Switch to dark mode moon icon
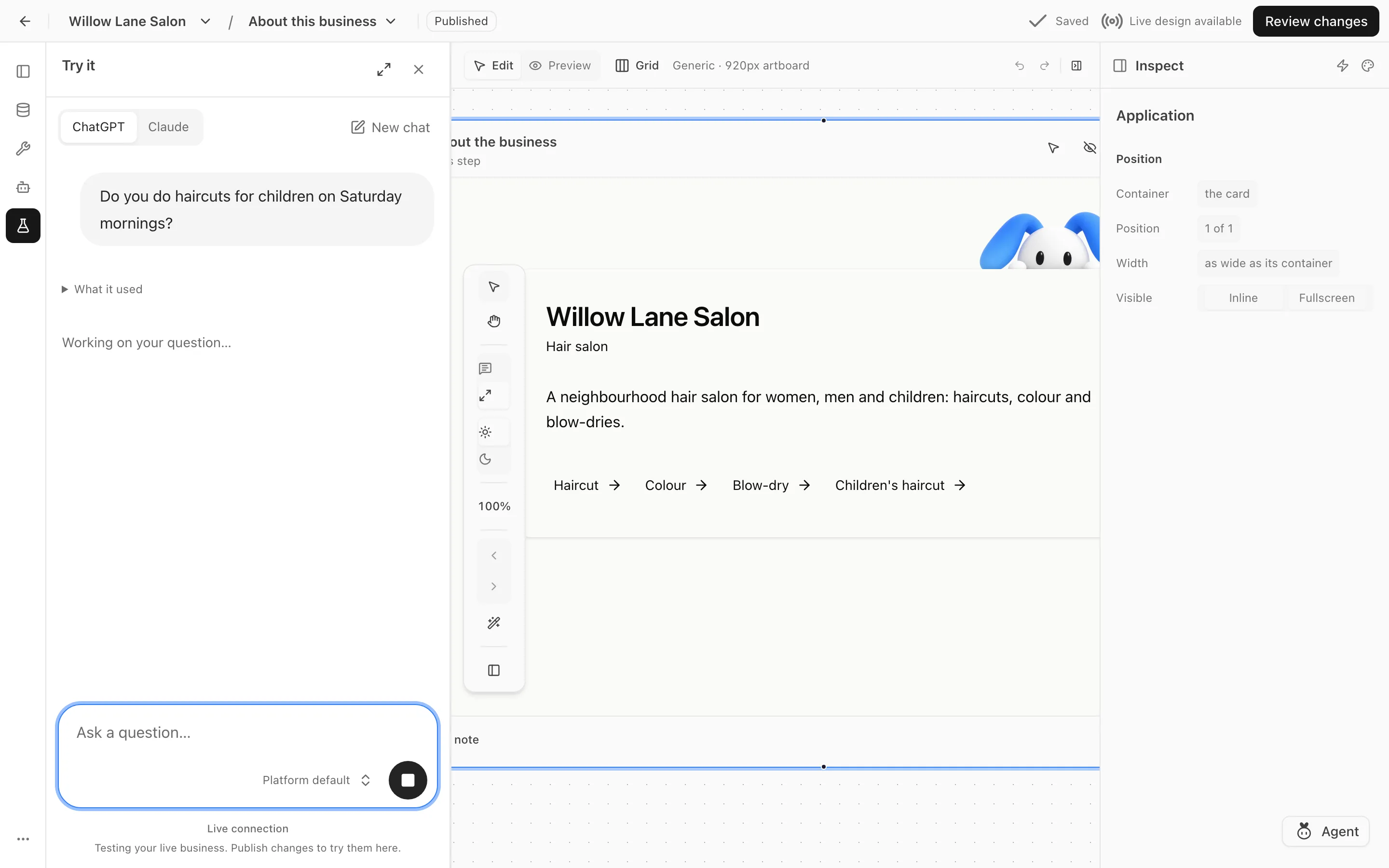The height and width of the screenshot is (868, 1389). pos(485,459)
